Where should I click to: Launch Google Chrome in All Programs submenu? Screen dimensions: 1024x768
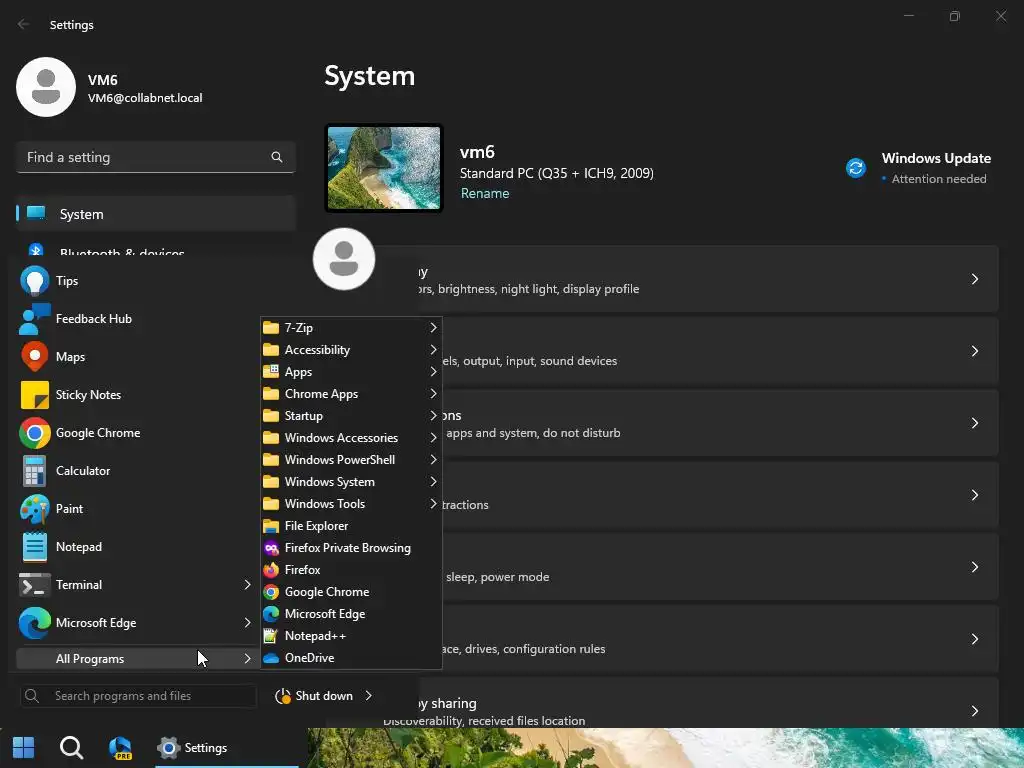pos(351,592)
